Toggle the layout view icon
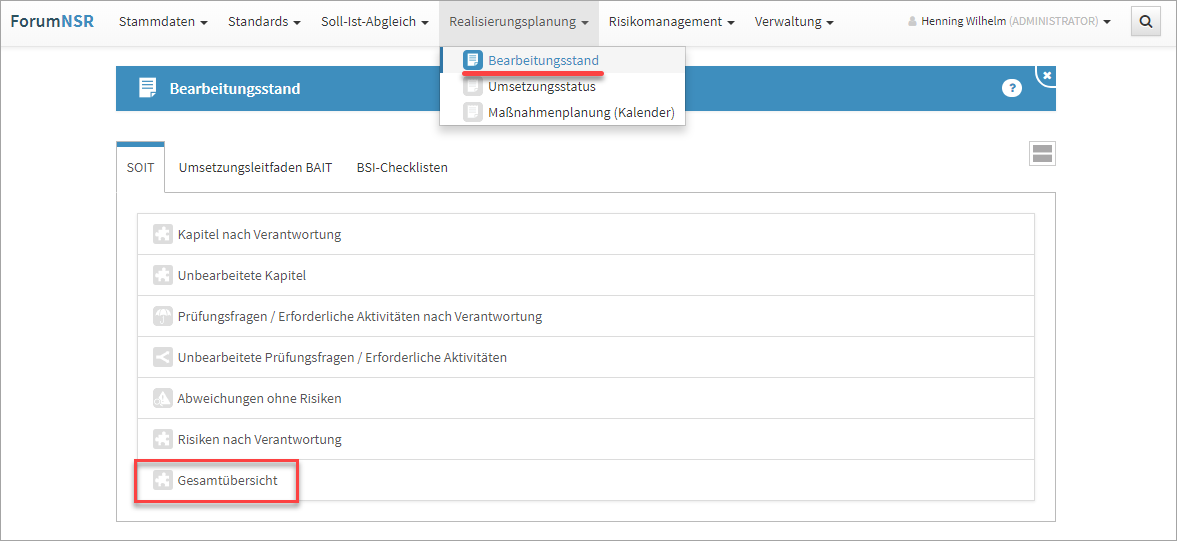1177x541 pixels. [1042, 153]
